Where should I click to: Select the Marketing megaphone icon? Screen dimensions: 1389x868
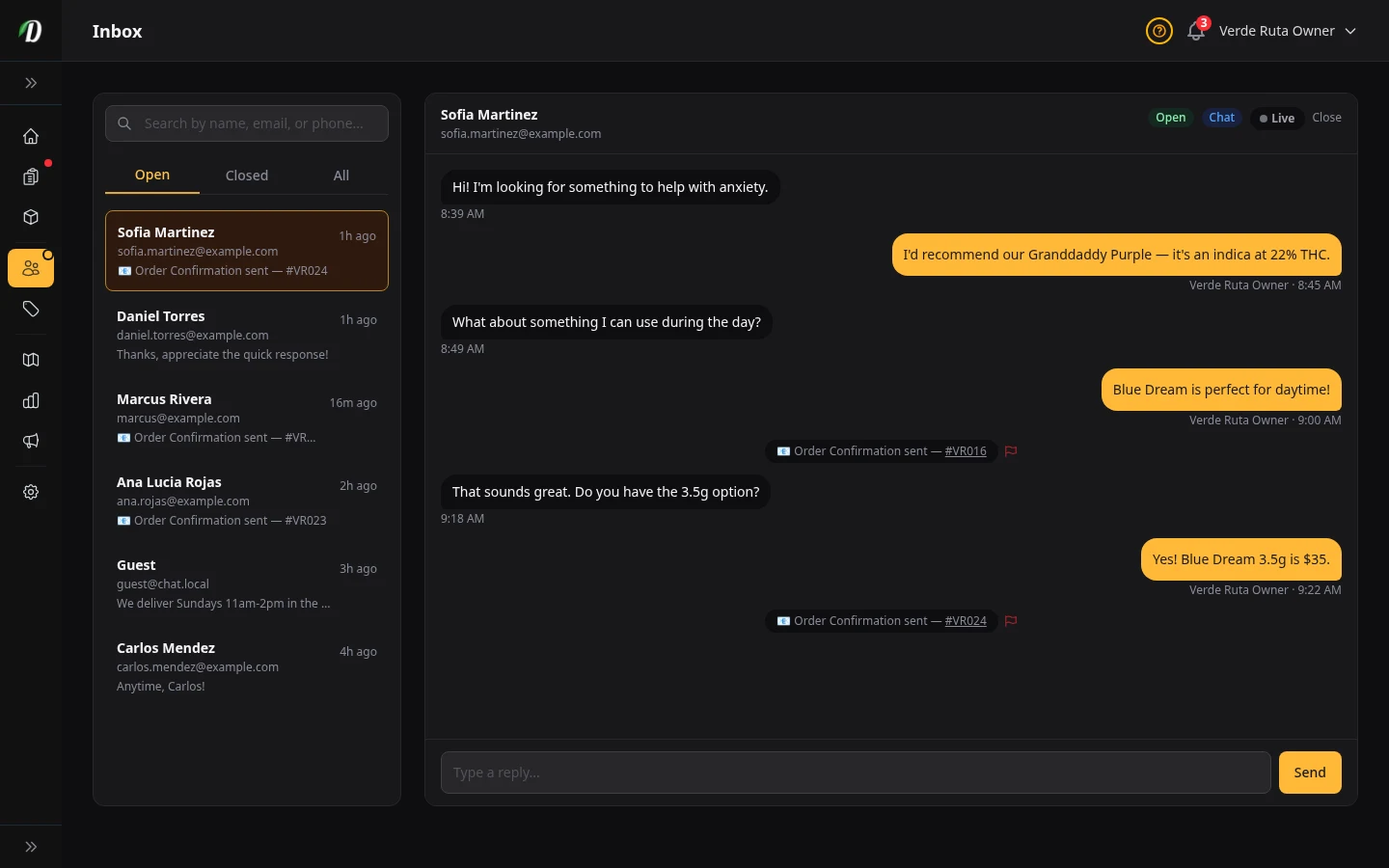(x=31, y=441)
